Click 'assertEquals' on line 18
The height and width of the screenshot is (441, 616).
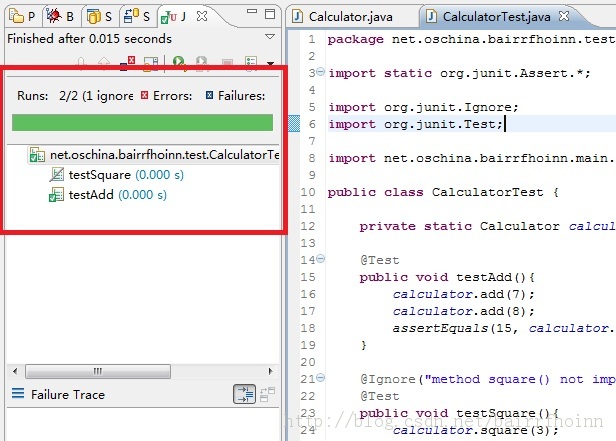click(440, 328)
